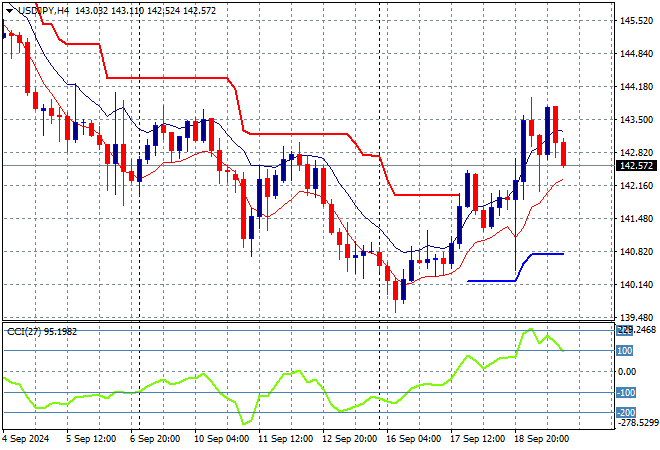Click the chart menu triangle beside USDJPY
The height and width of the screenshot is (450, 660).
coord(9,11)
